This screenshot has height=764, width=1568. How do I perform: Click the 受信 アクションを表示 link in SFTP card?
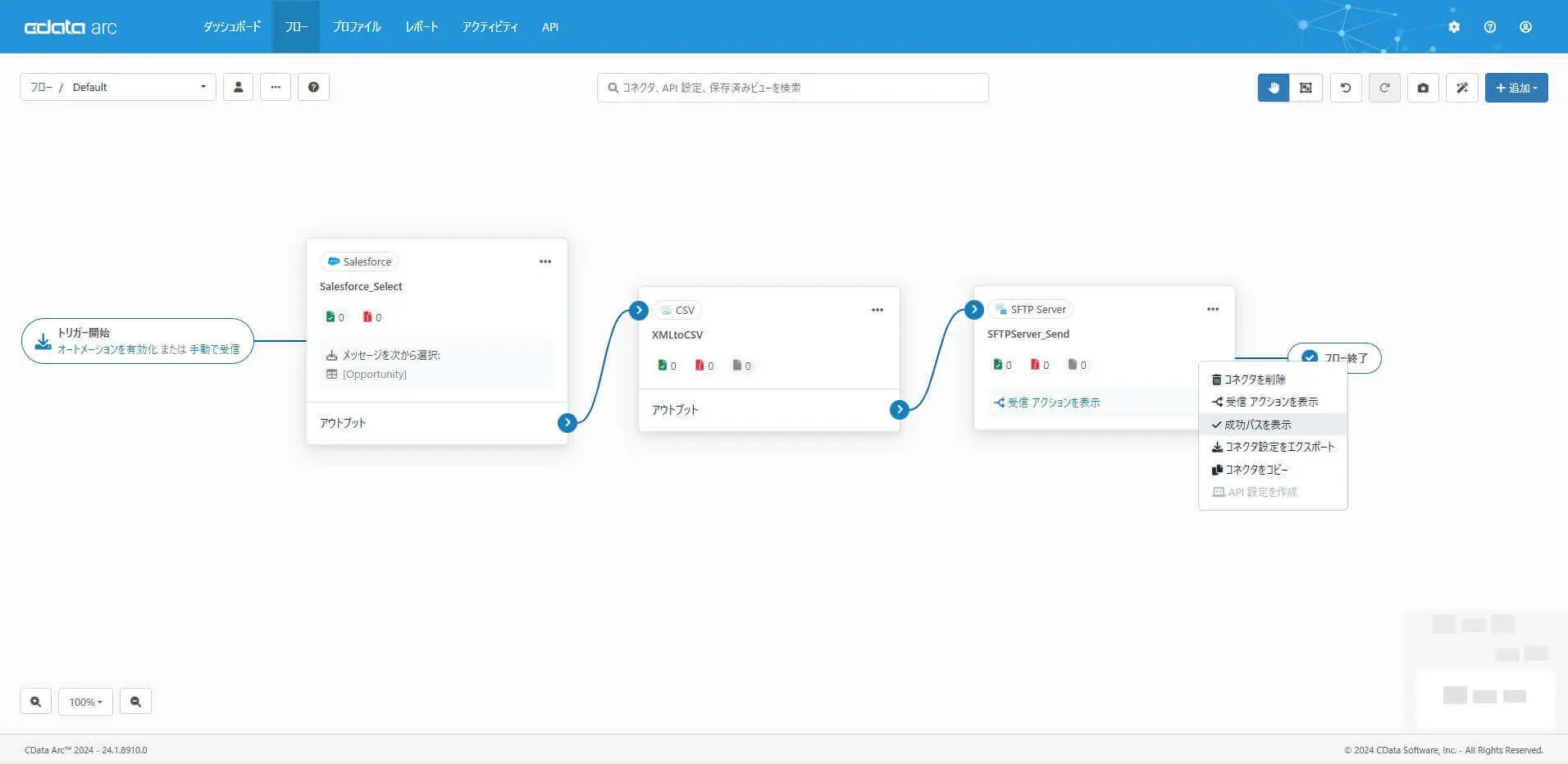point(1047,402)
